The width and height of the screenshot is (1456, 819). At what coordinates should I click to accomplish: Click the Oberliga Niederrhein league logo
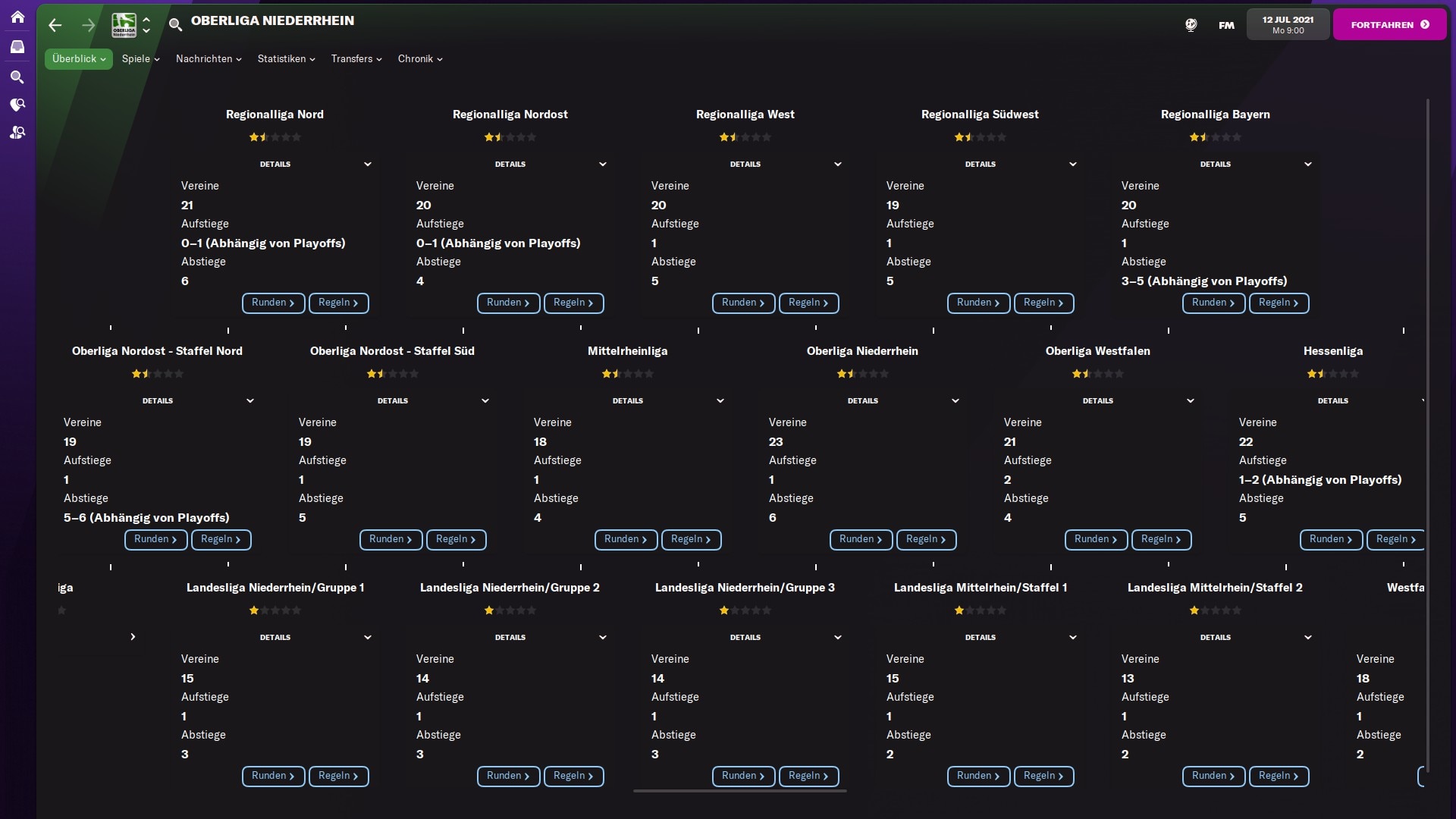tap(124, 25)
